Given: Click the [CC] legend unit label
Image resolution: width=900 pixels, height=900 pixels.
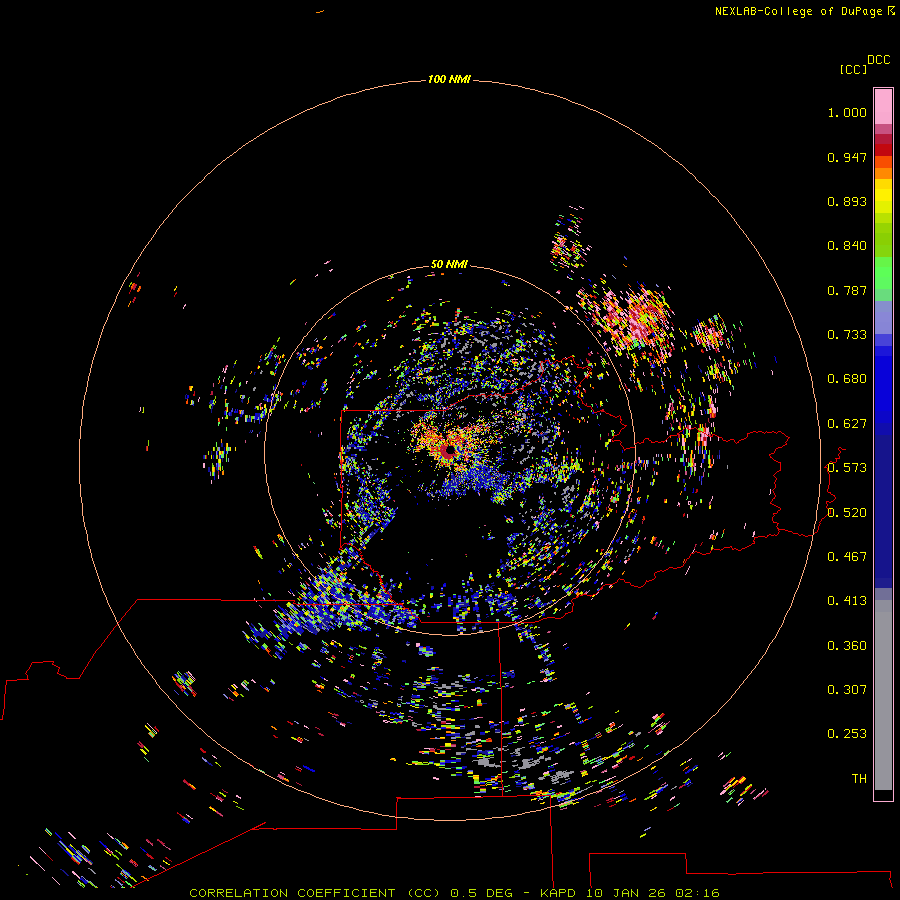Looking at the screenshot, I should pos(853,69).
